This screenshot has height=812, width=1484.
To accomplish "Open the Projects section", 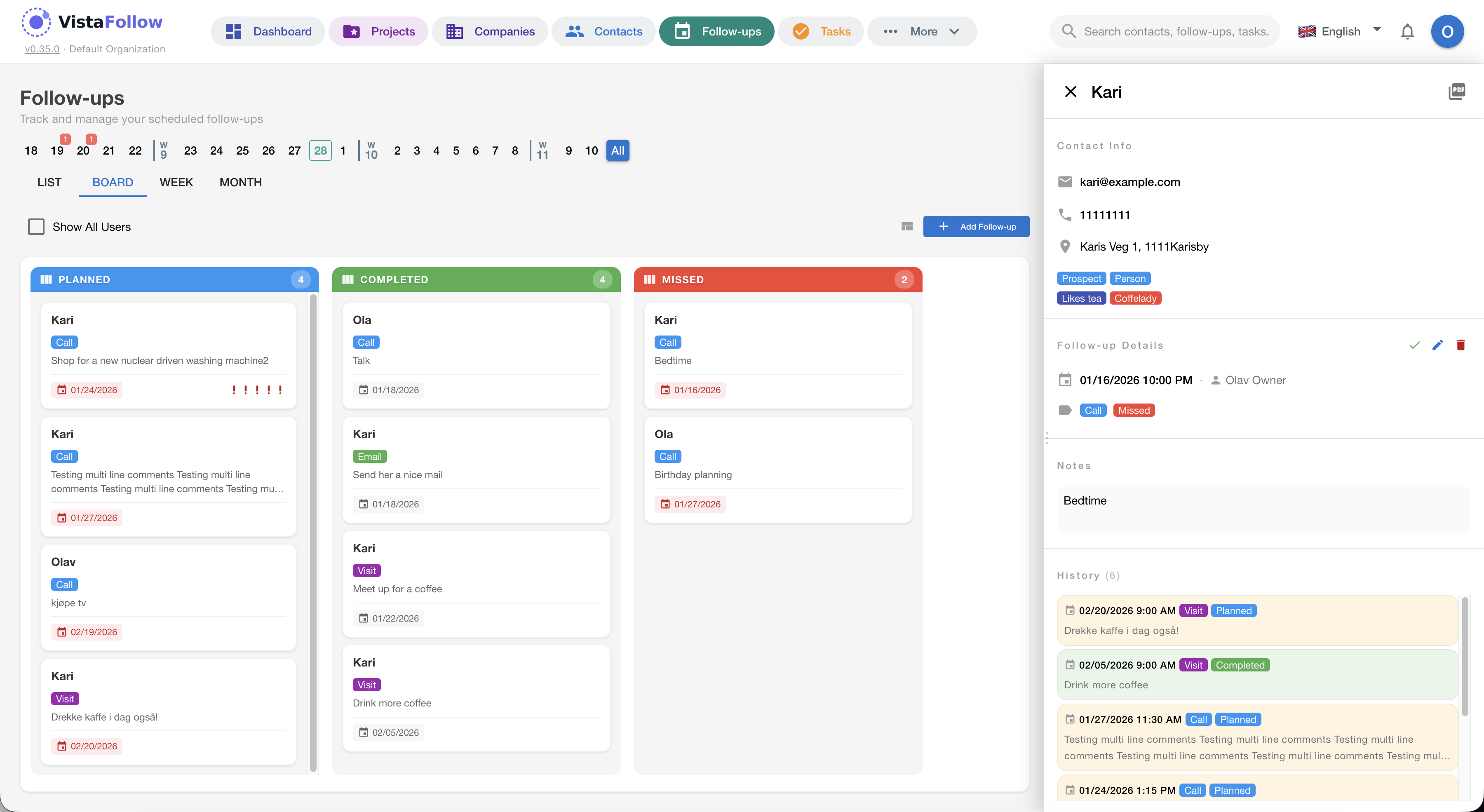I will tap(378, 31).
